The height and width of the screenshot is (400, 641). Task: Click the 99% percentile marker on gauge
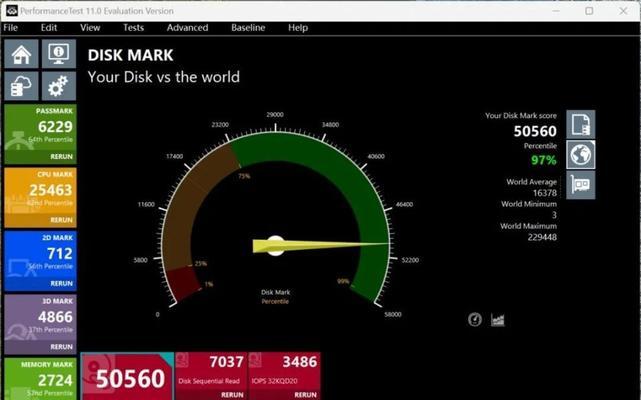343,281
